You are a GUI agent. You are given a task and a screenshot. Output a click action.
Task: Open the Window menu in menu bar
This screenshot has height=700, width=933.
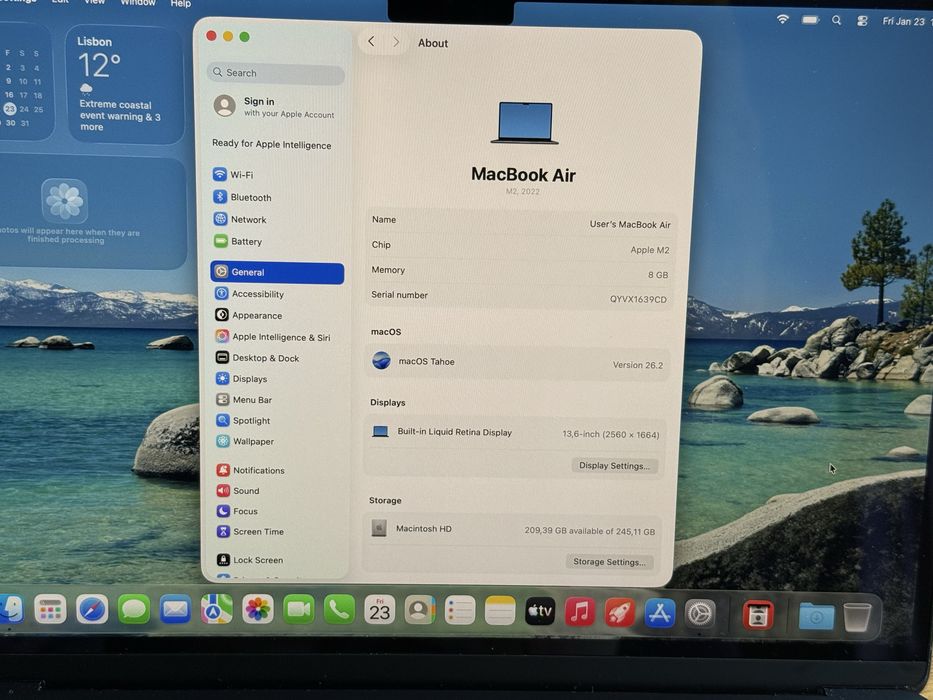138,3
